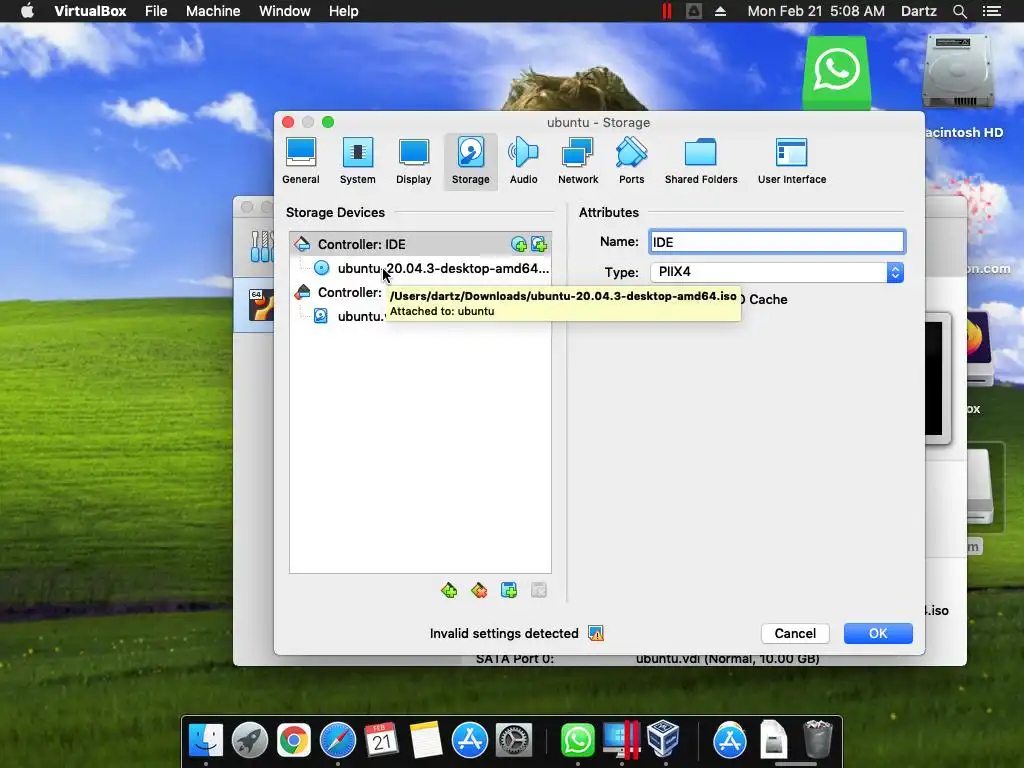This screenshot has width=1024, height=768.
Task: Open Finder from the Dock
Action: click(206, 741)
